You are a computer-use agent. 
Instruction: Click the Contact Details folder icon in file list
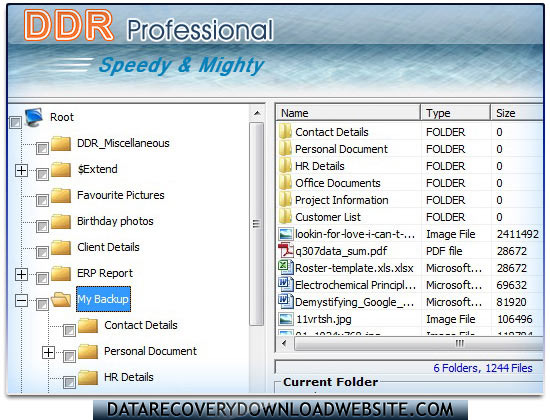click(286, 132)
